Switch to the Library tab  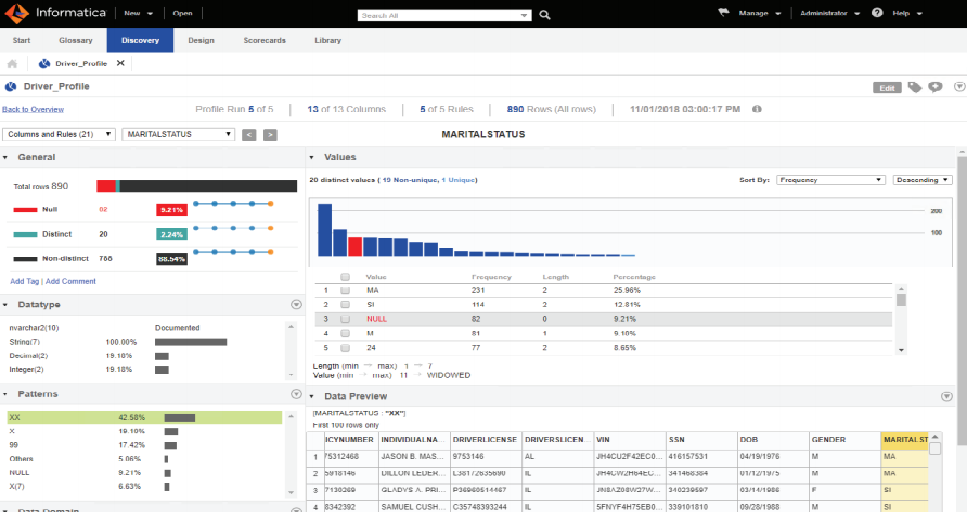pyautogui.click(x=327, y=40)
